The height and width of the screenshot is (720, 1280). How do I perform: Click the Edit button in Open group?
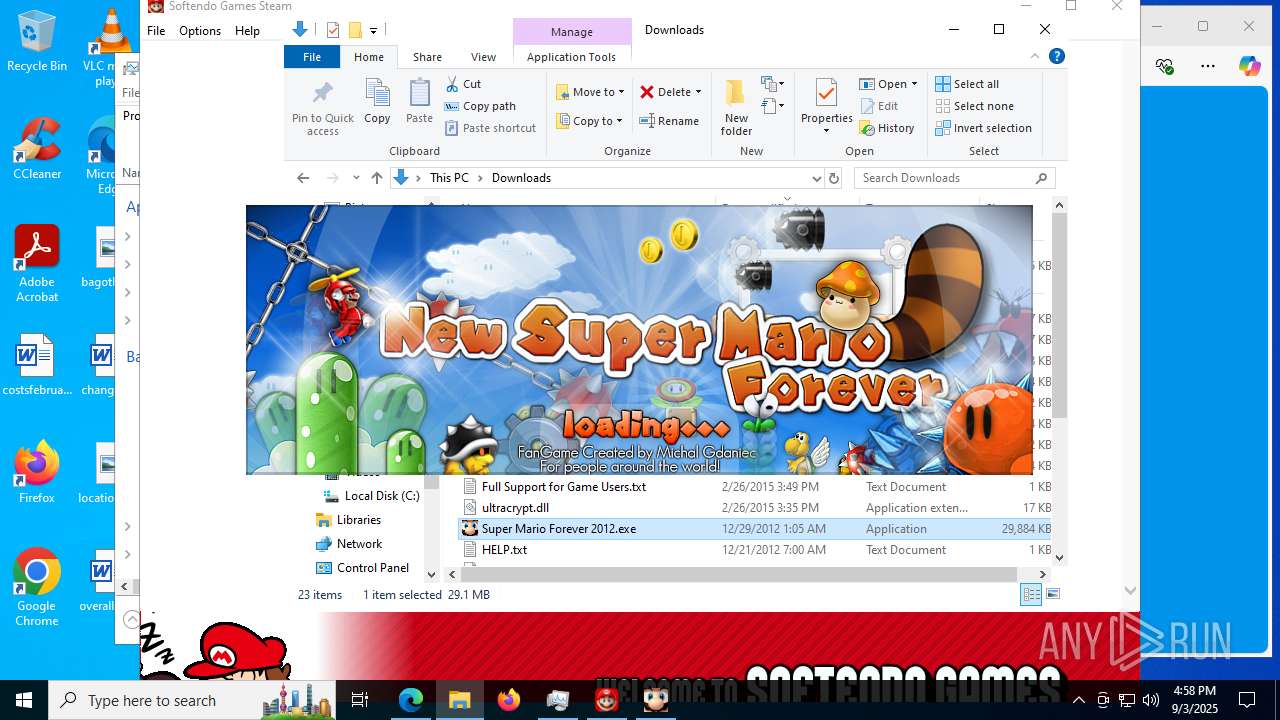(x=879, y=106)
